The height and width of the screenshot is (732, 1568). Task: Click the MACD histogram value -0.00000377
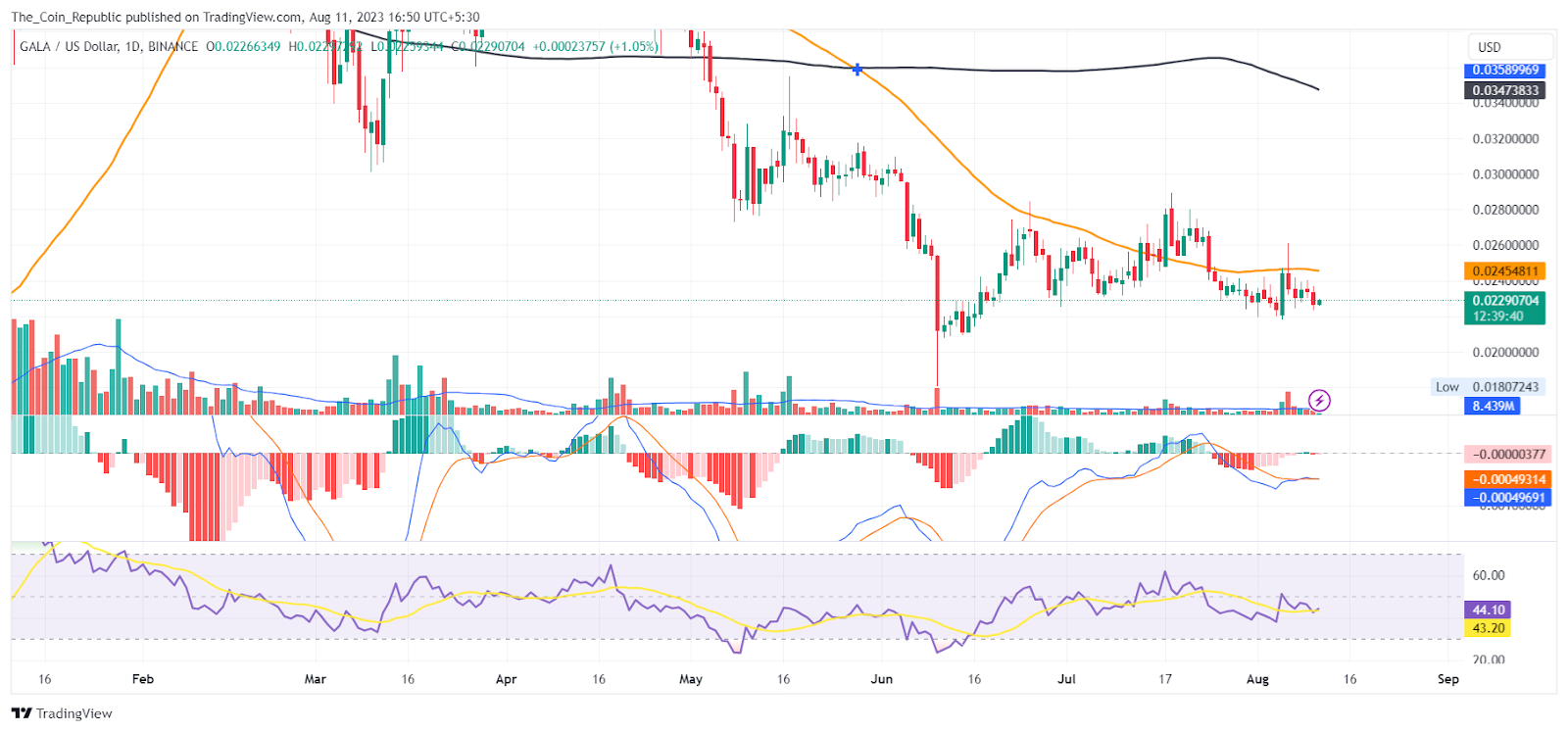pos(1507,454)
